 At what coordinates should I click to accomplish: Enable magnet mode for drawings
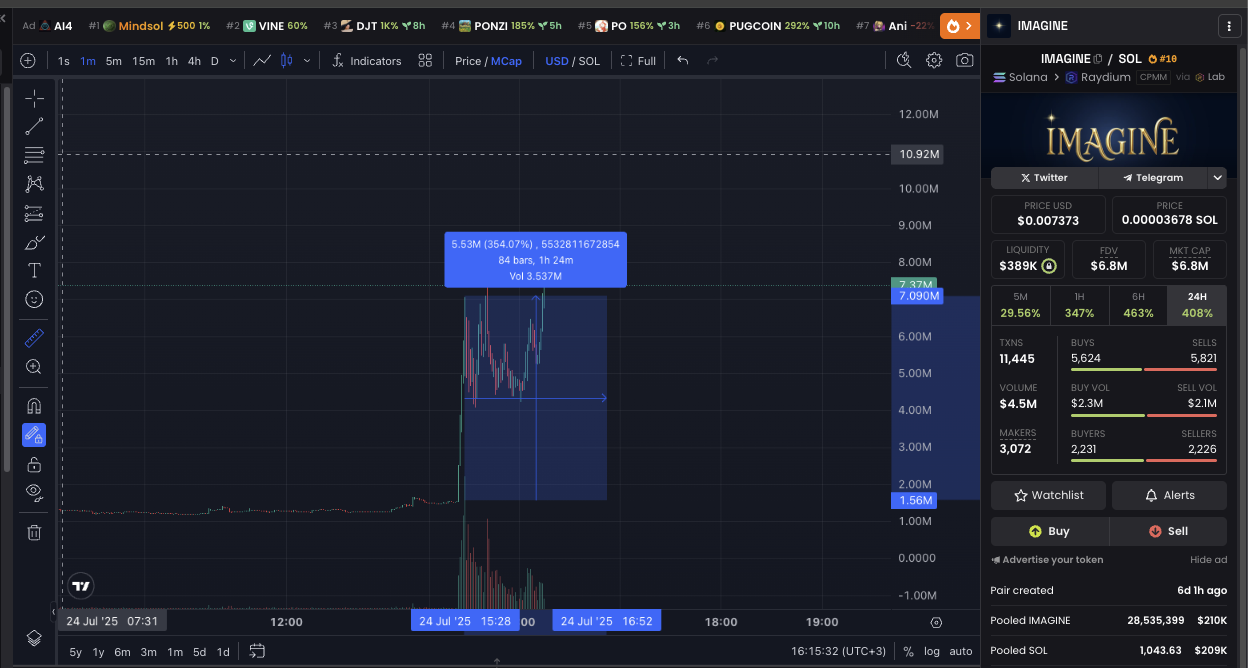[34, 405]
